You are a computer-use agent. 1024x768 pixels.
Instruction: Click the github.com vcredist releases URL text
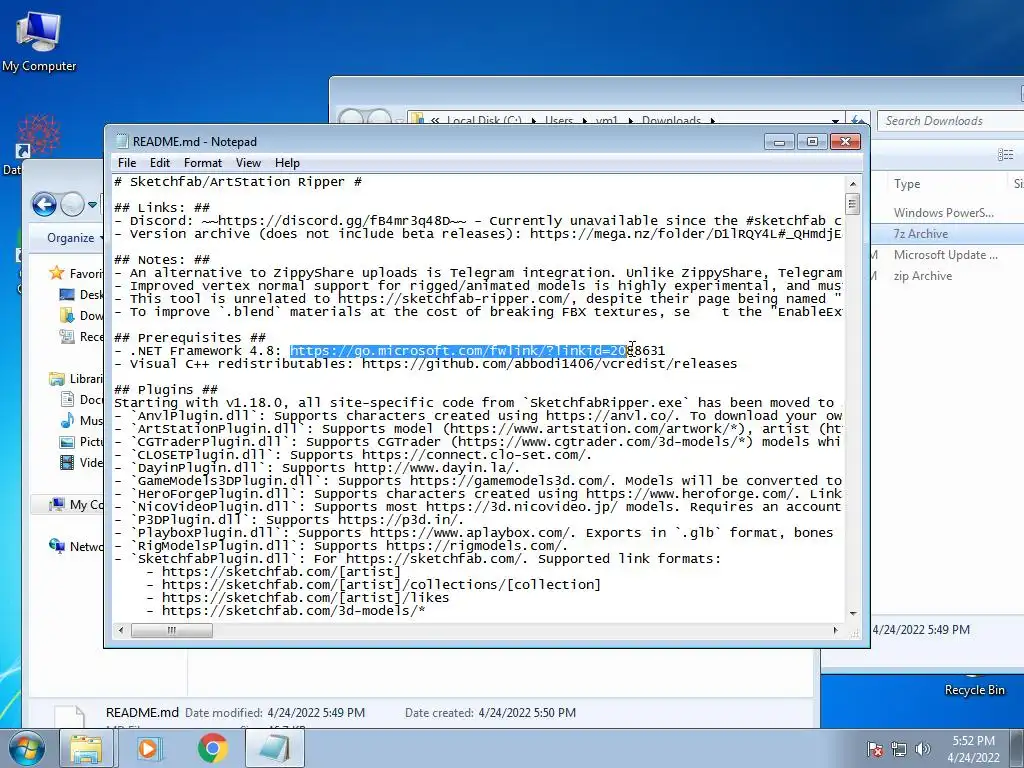[549, 364]
